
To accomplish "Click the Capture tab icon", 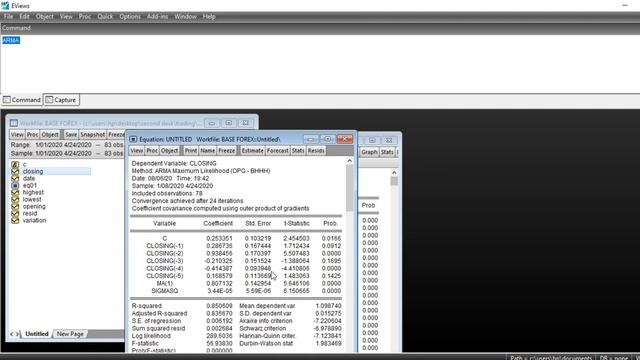I will pyautogui.click(x=49, y=100).
